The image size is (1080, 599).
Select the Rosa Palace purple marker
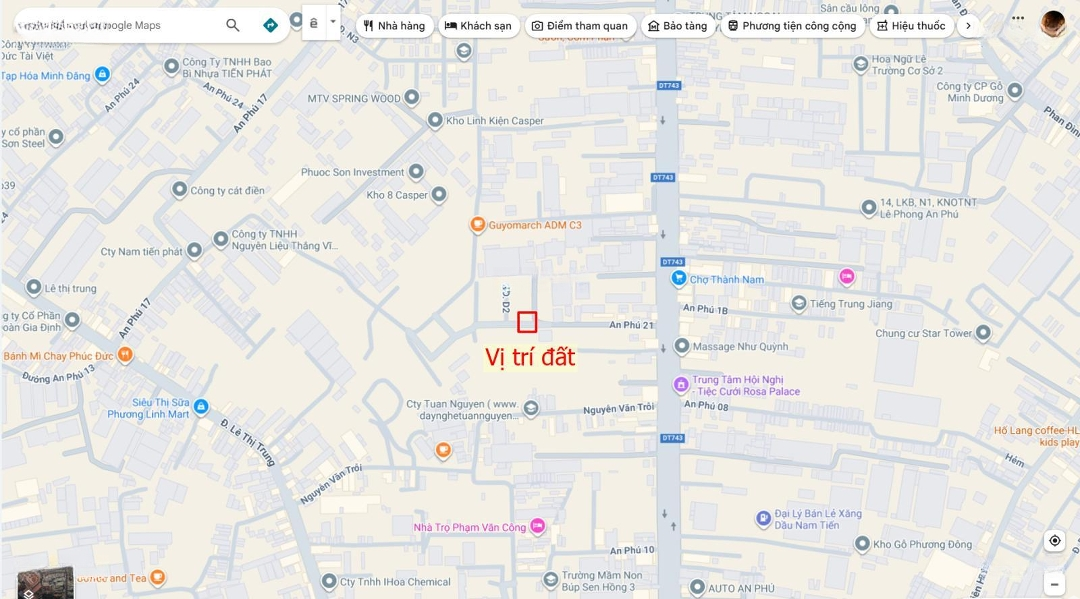coord(681,384)
